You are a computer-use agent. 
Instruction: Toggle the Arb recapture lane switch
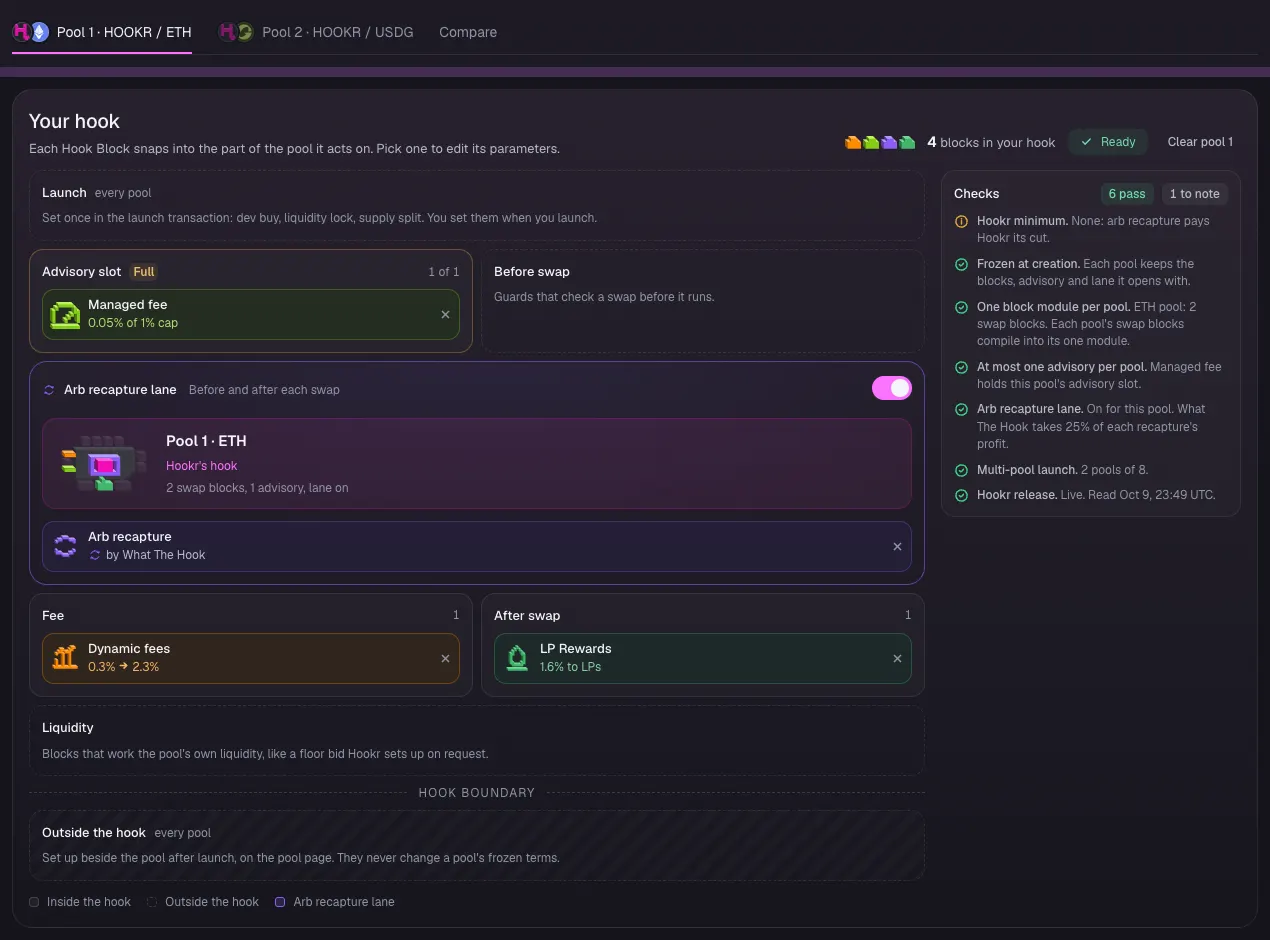pyautogui.click(x=892, y=388)
